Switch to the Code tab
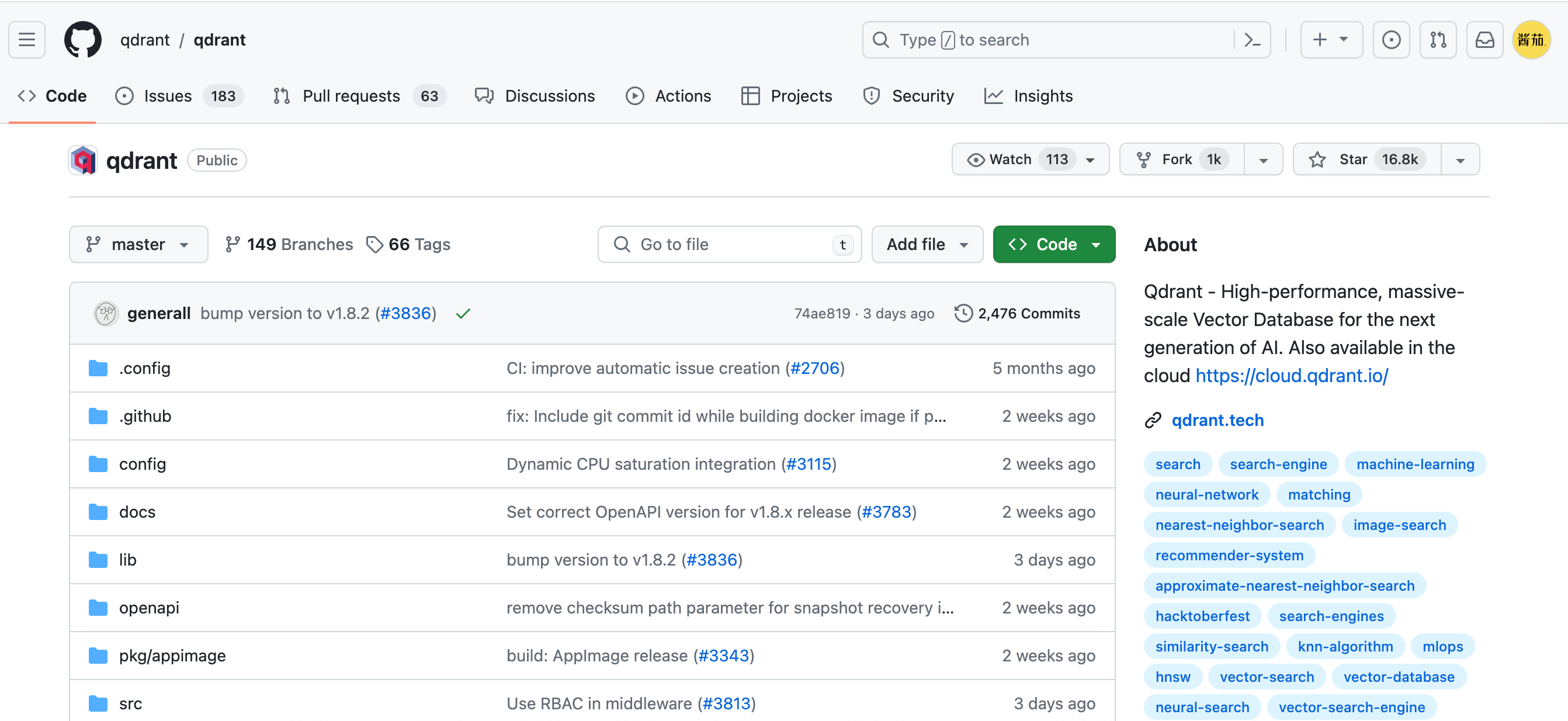 pyautogui.click(x=53, y=96)
